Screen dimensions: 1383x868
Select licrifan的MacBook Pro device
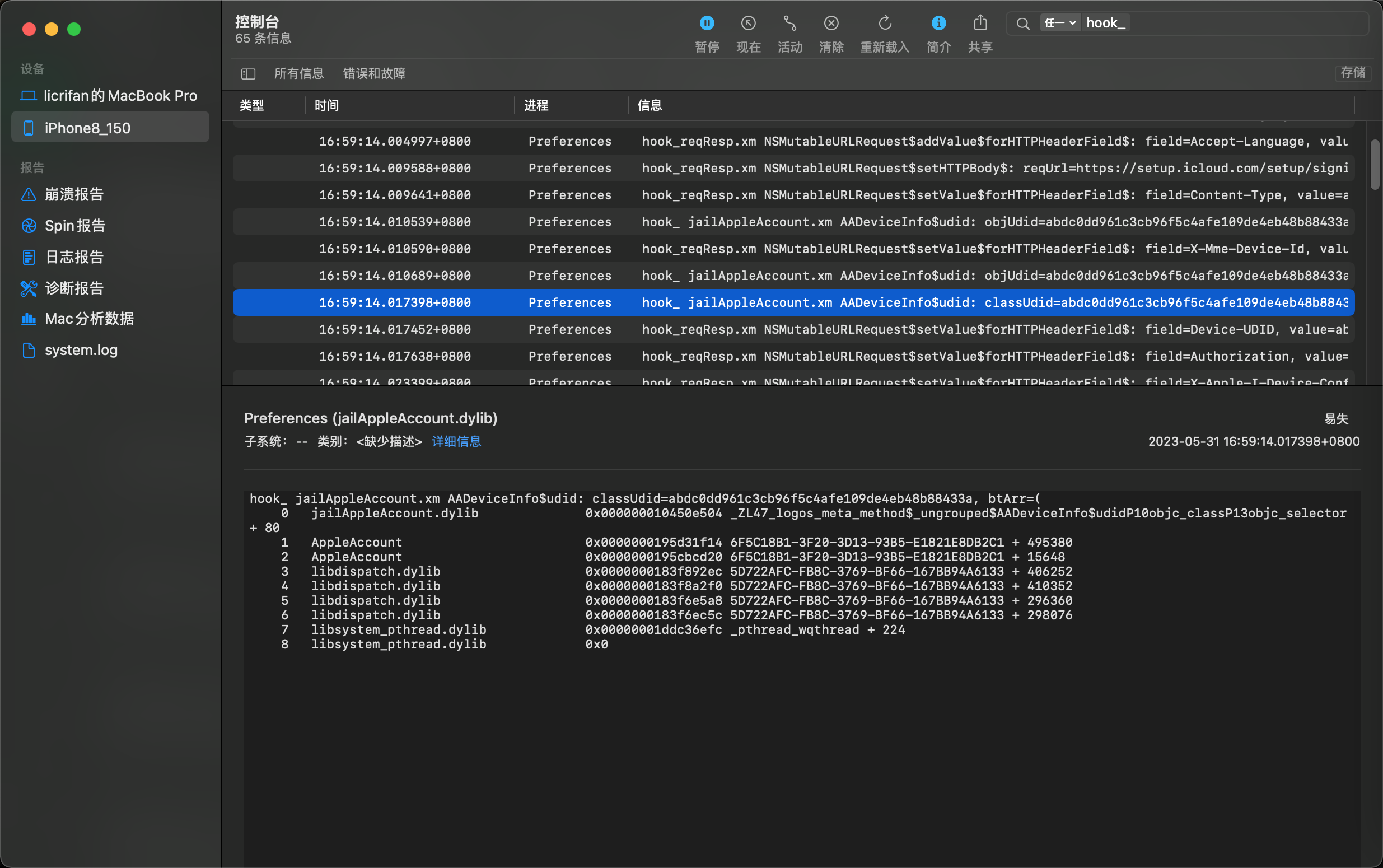110,95
